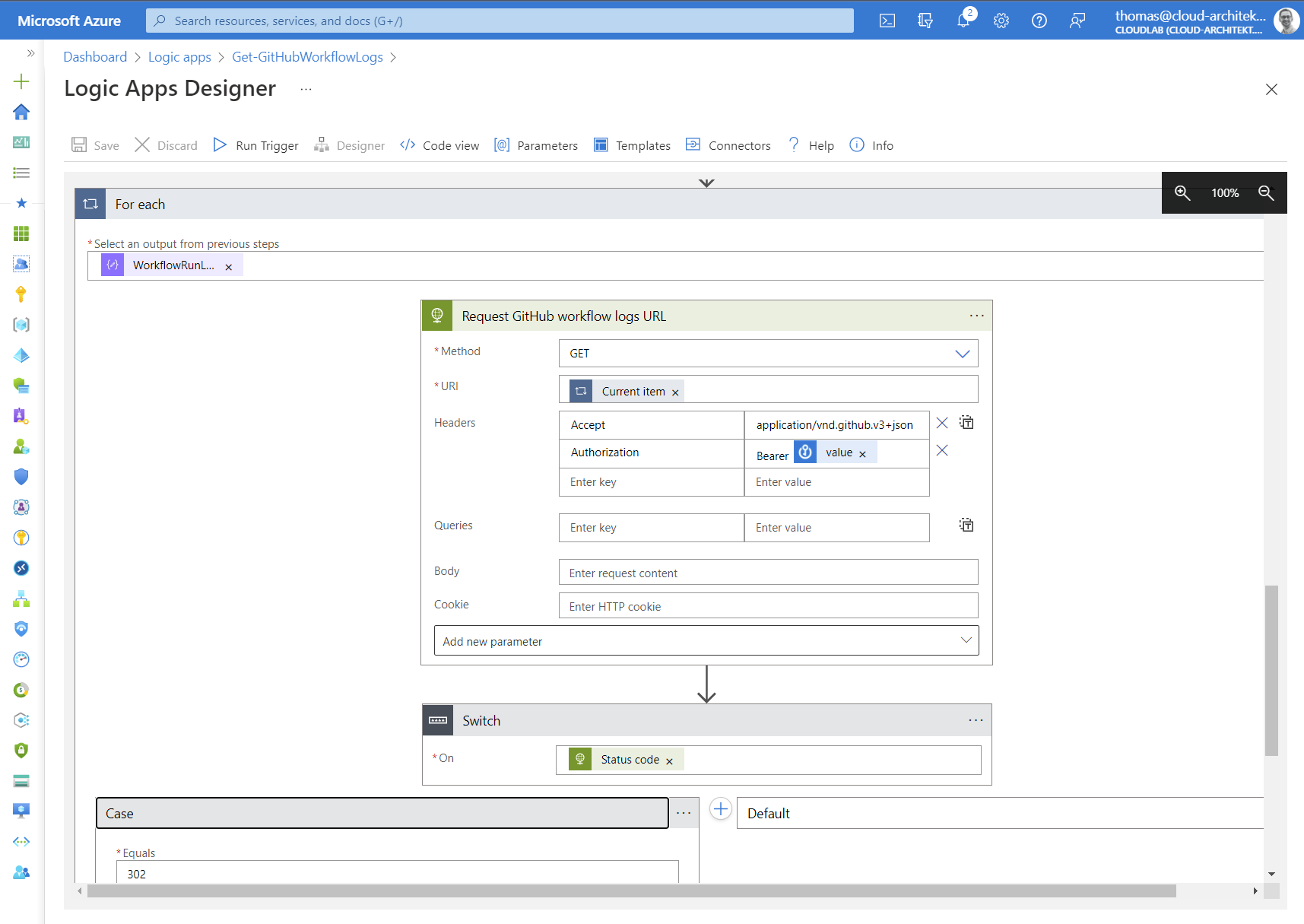
Task: Open designer Help
Action: tap(811, 145)
